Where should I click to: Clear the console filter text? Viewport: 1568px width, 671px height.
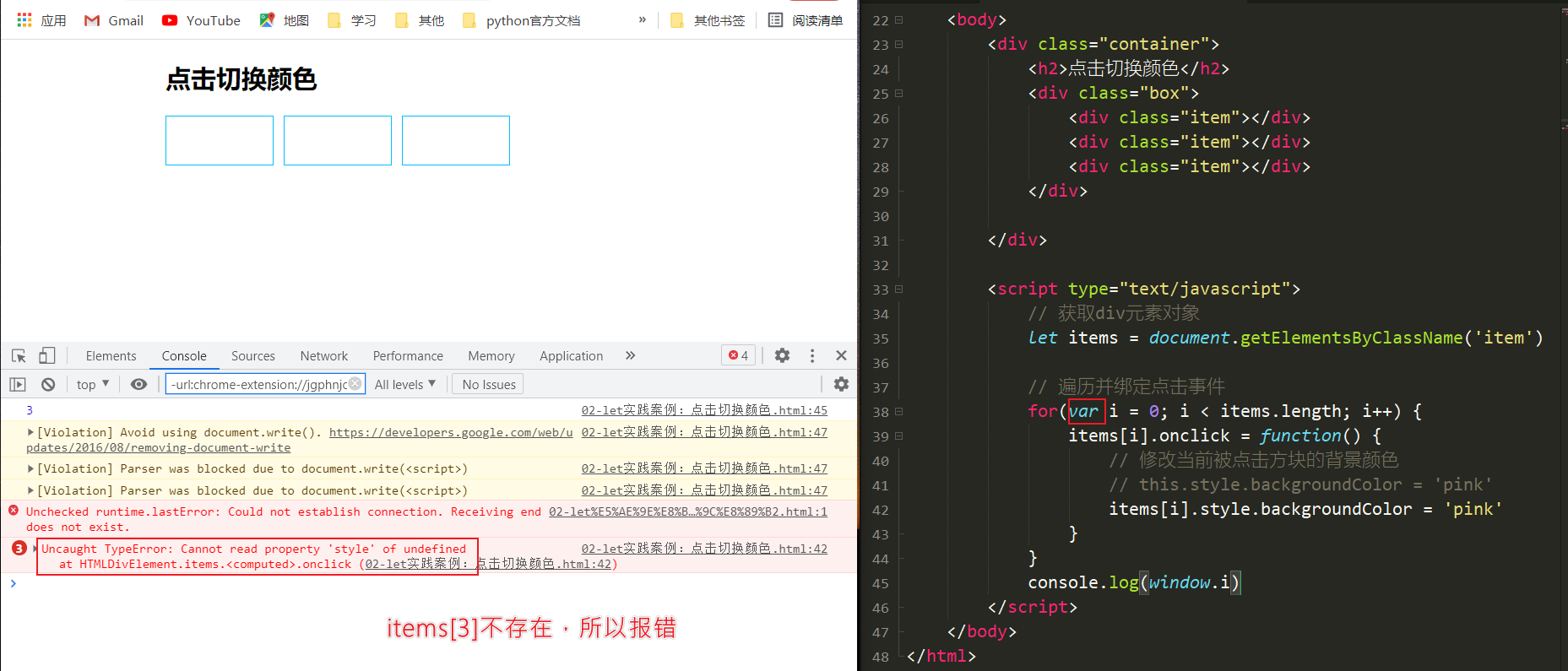pos(355,384)
